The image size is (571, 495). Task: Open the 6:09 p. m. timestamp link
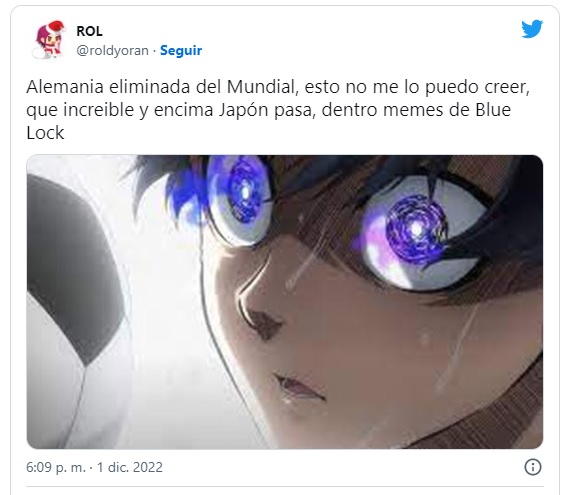56,467
